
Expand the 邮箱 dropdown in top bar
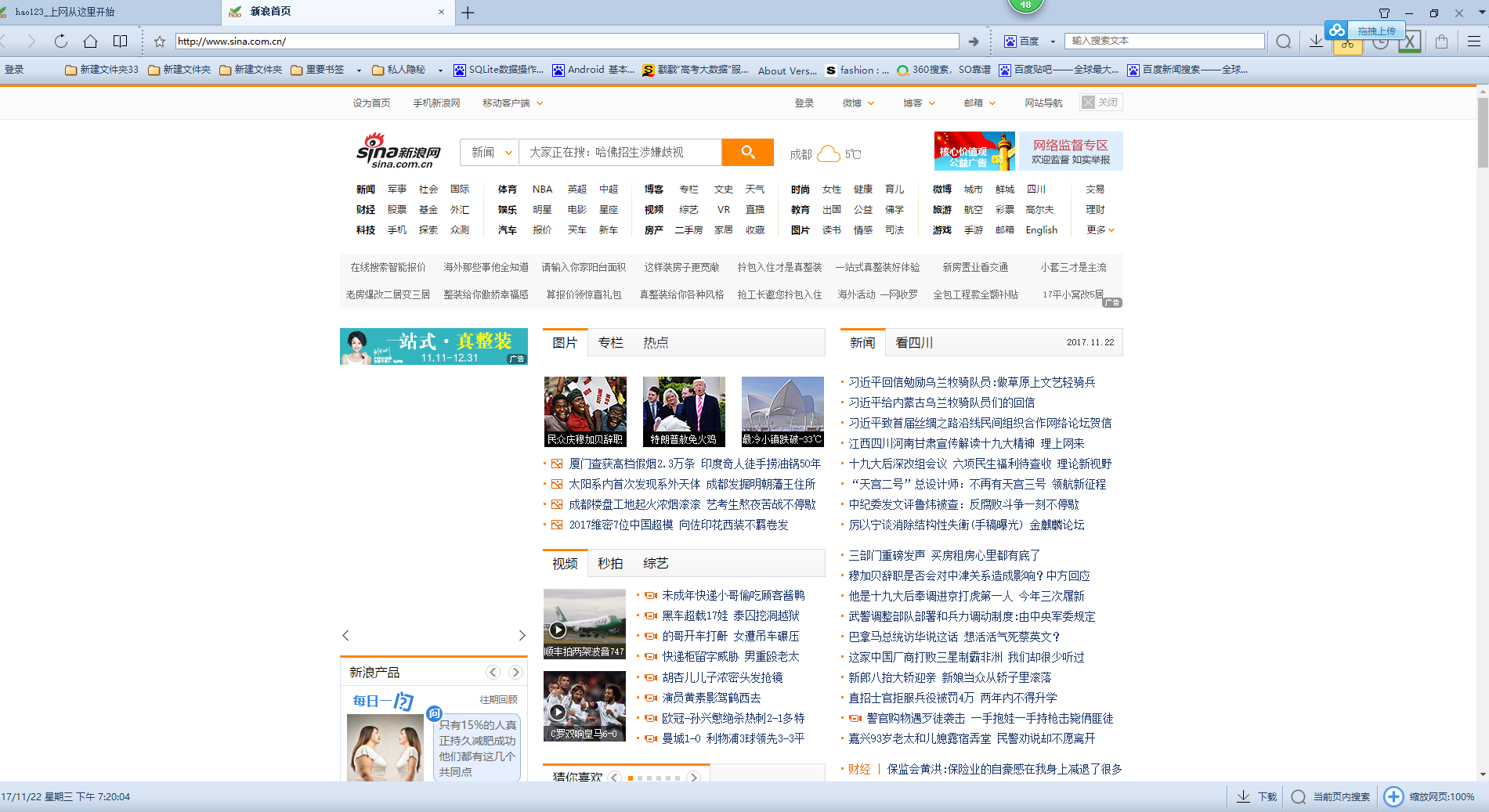(992, 103)
